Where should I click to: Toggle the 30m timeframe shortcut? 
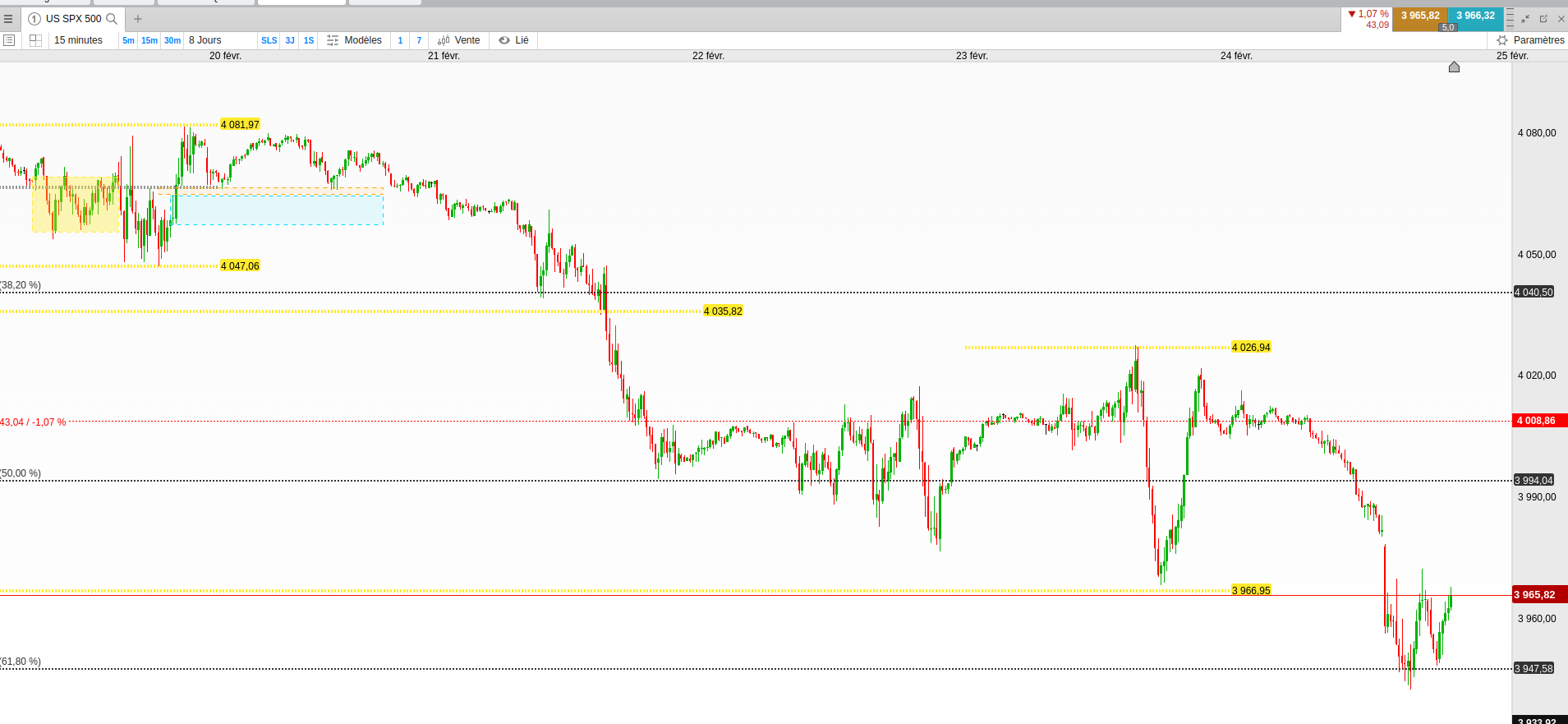(x=172, y=40)
